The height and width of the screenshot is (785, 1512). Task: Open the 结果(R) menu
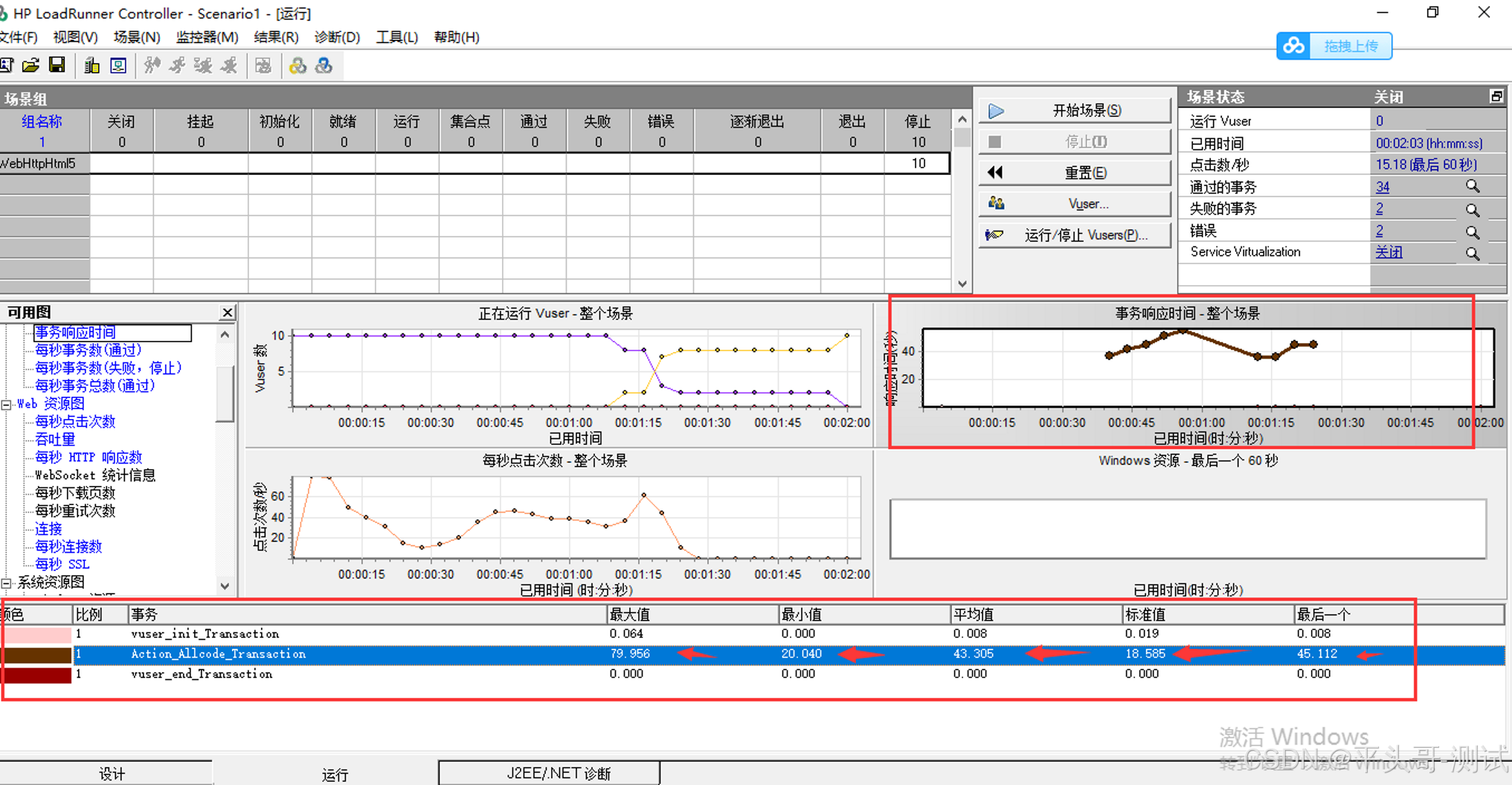276,37
